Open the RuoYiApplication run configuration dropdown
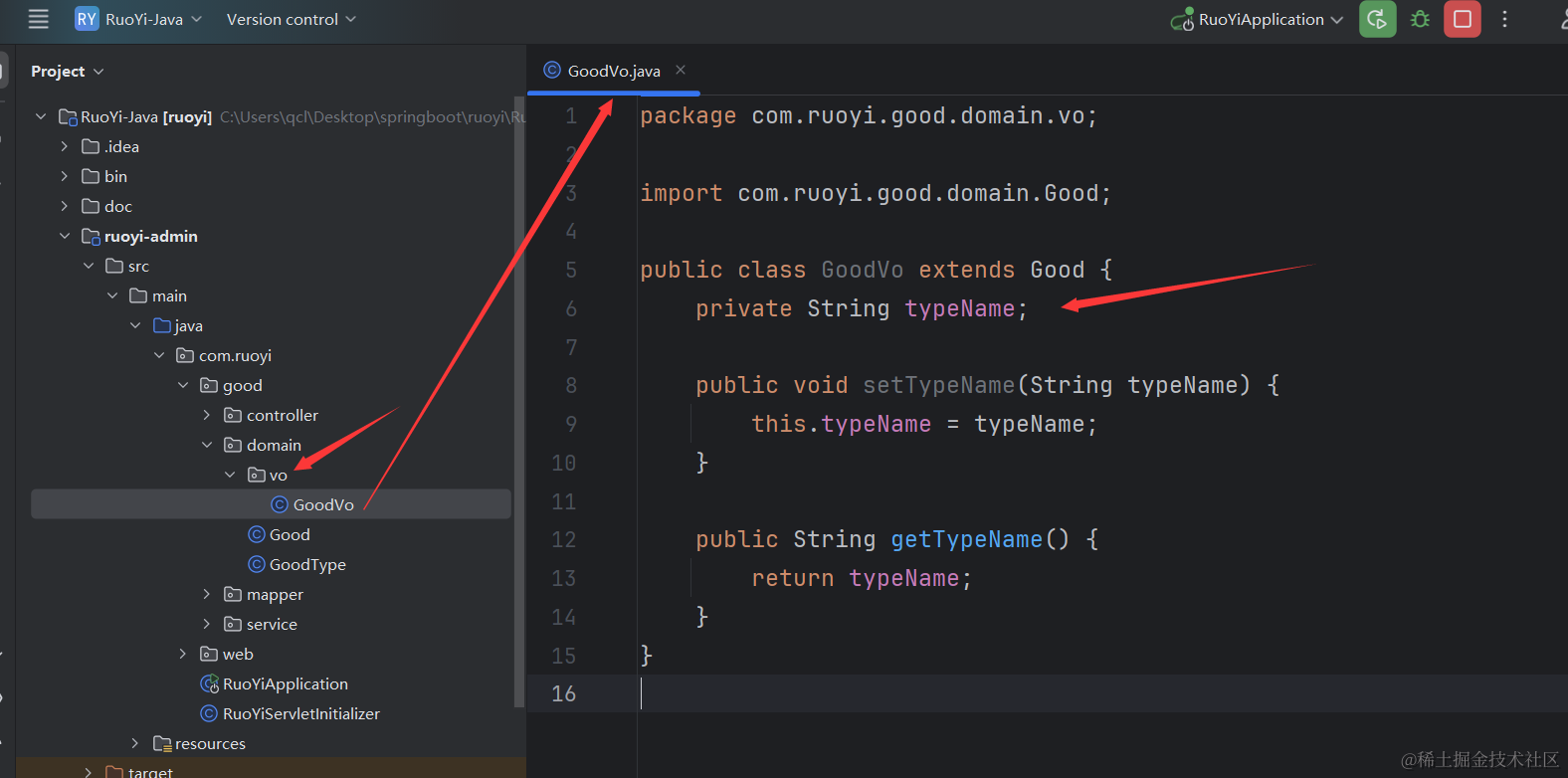The height and width of the screenshot is (778, 1568). click(1260, 19)
